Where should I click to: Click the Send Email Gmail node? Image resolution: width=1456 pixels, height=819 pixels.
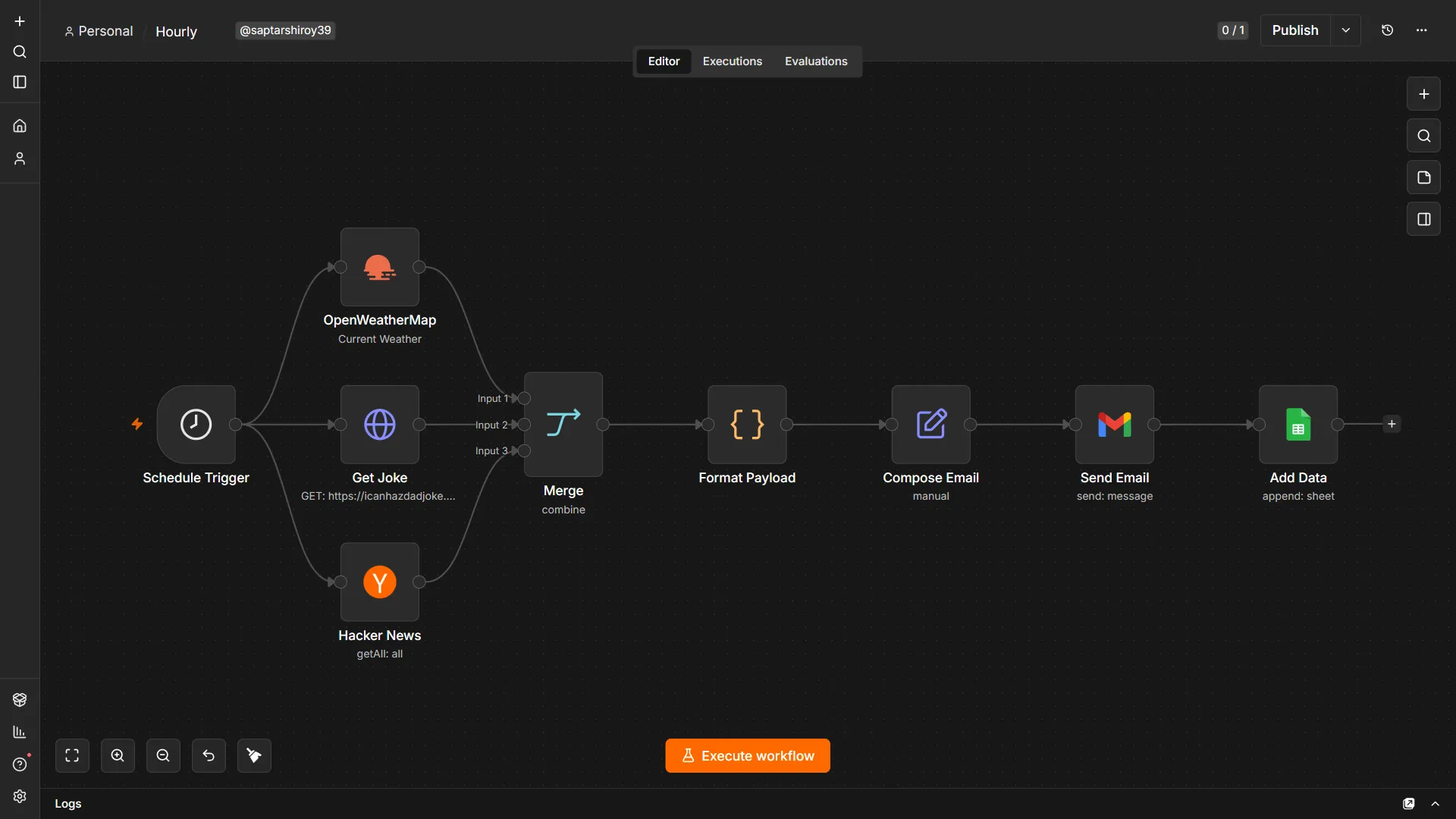pyautogui.click(x=1114, y=424)
